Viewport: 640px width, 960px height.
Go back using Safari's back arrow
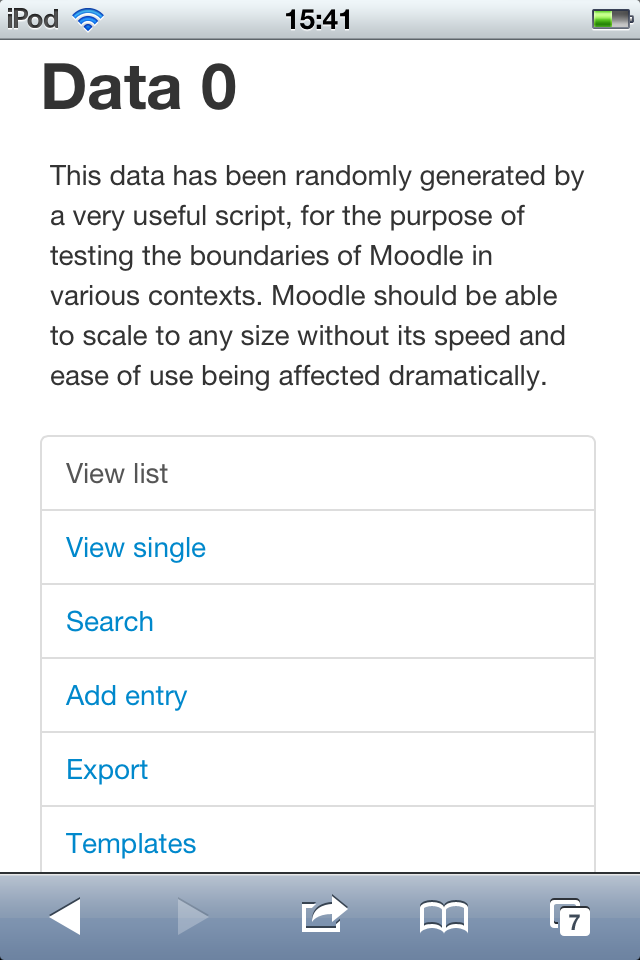click(65, 917)
